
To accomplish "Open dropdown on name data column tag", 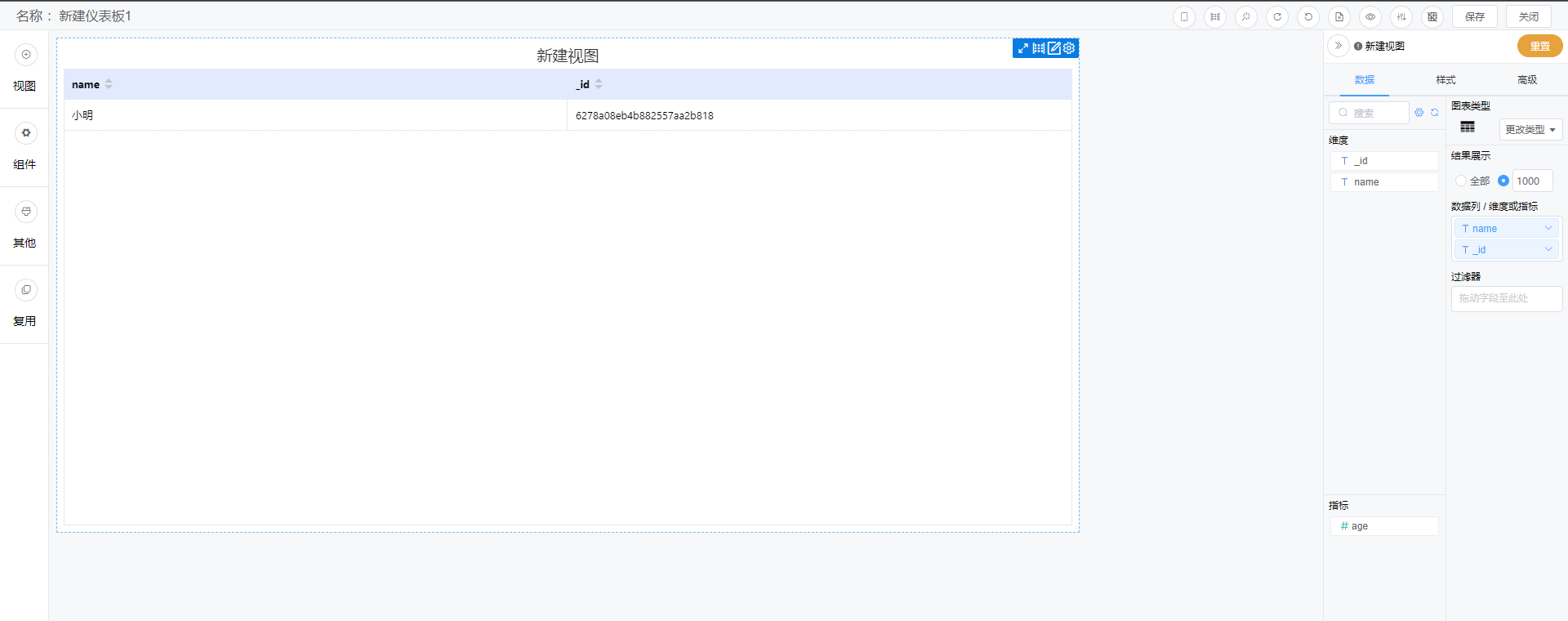I will tap(1548, 229).
